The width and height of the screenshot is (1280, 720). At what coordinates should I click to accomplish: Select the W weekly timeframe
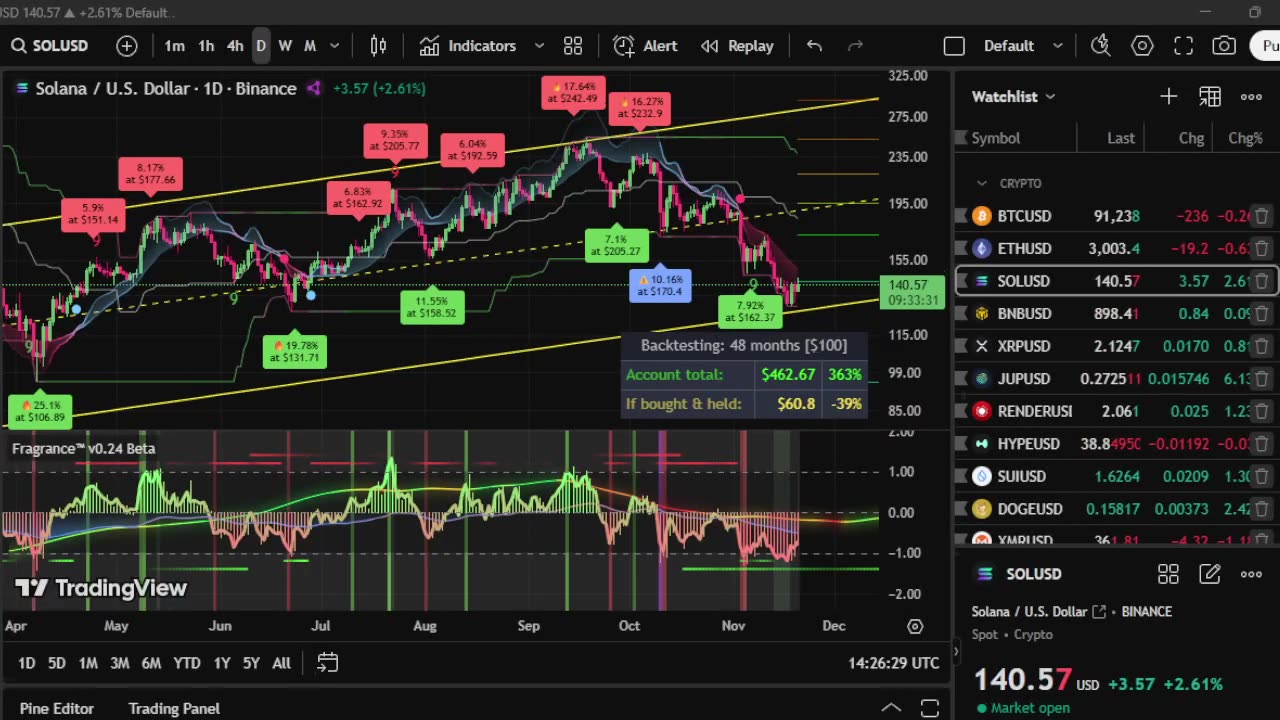coord(285,46)
